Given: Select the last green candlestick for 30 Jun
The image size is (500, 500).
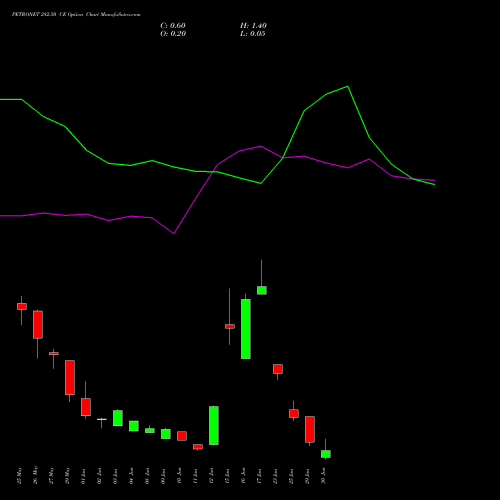Looking at the screenshot, I should coord(326,454).
